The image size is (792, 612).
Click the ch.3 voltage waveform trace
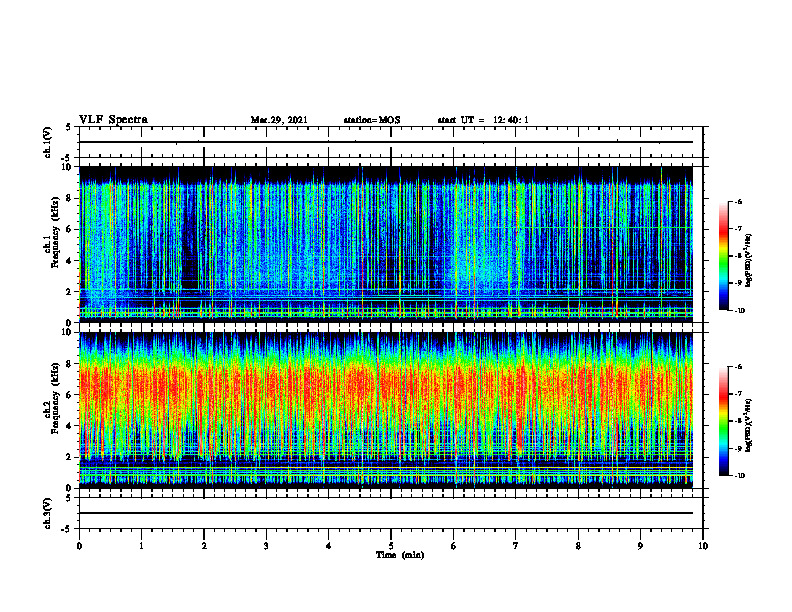pos(386,513)
